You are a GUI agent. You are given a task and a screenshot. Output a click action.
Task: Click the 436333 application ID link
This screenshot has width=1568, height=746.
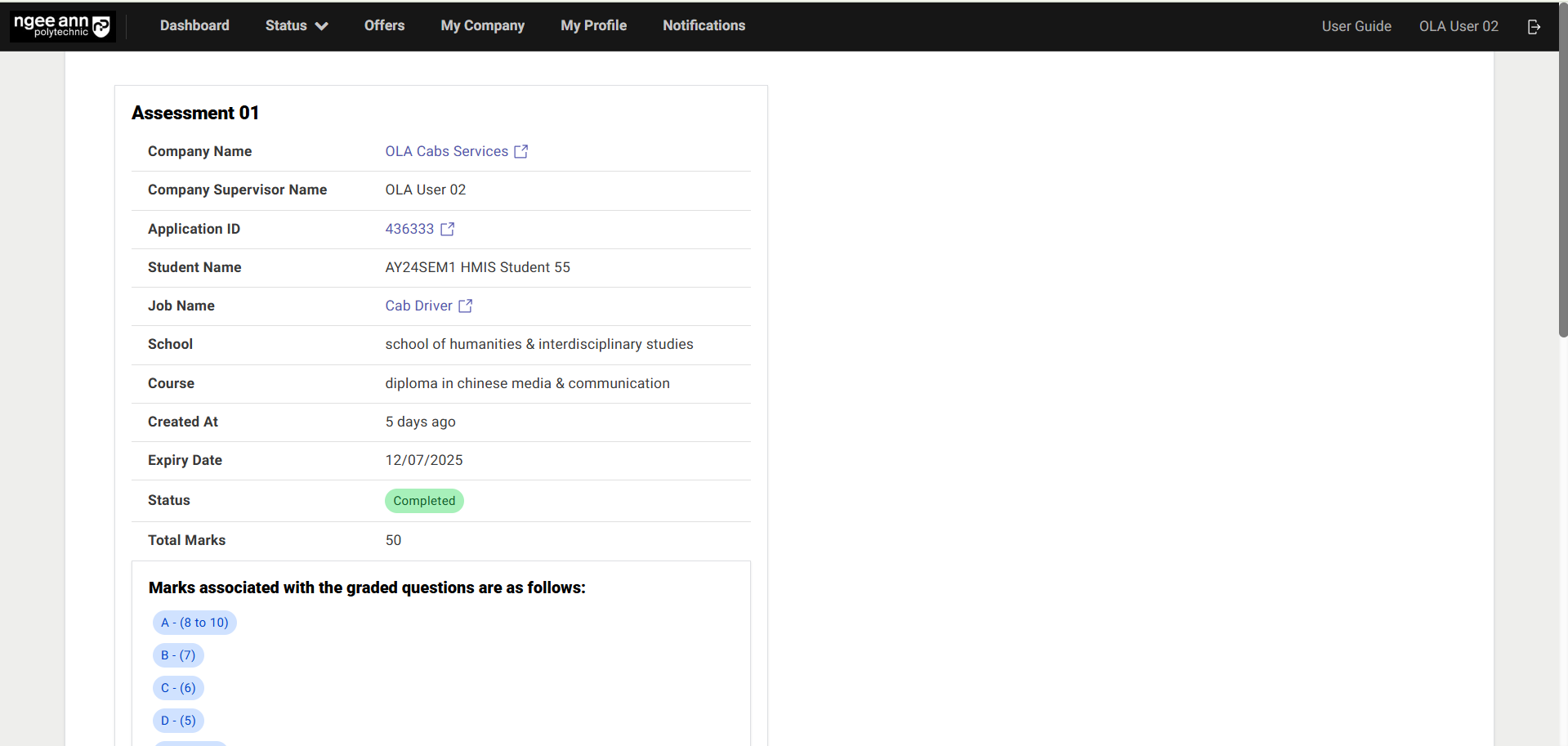coord(409,229)
